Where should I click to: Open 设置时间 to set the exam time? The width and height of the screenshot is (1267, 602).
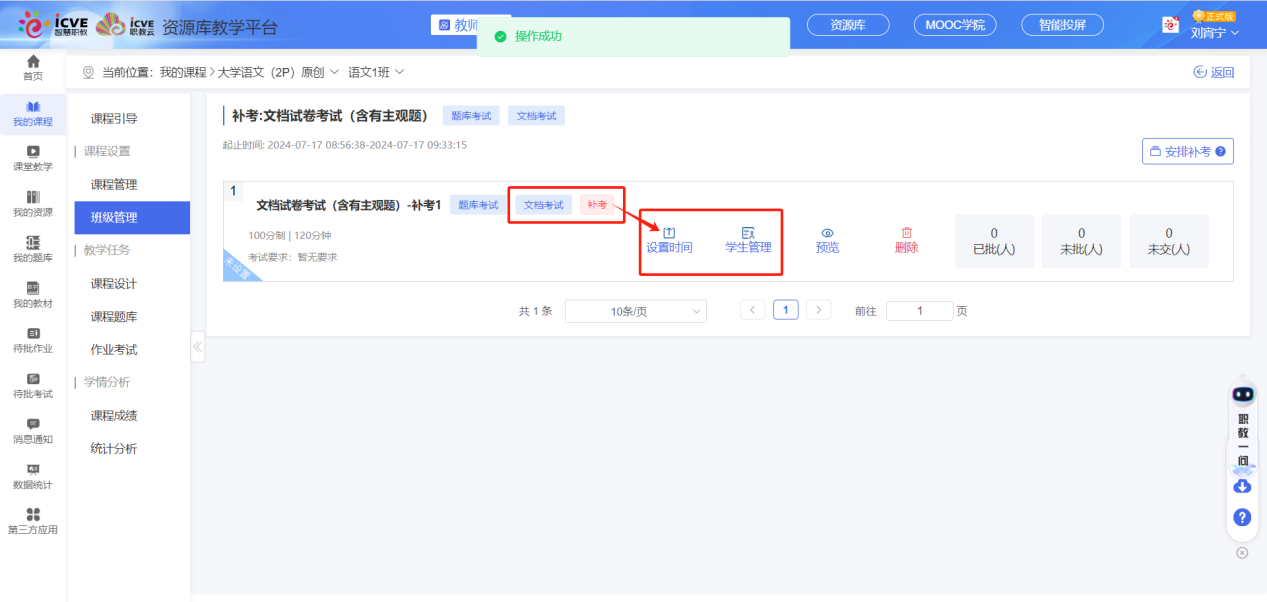pos(668,241)
